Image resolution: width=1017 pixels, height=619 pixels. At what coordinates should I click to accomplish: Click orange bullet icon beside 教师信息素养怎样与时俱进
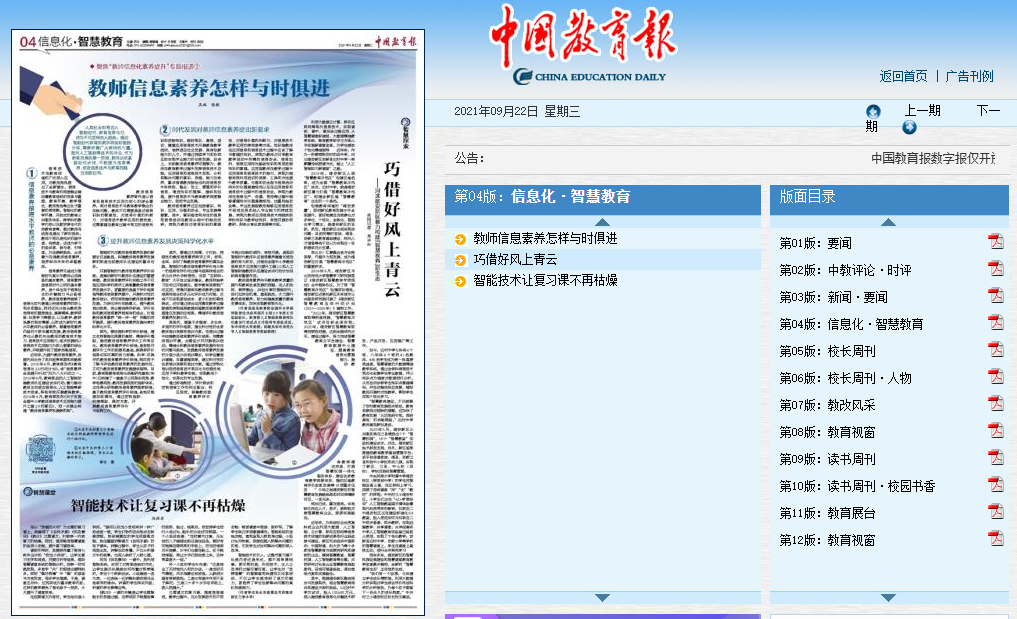pos(460,238)
